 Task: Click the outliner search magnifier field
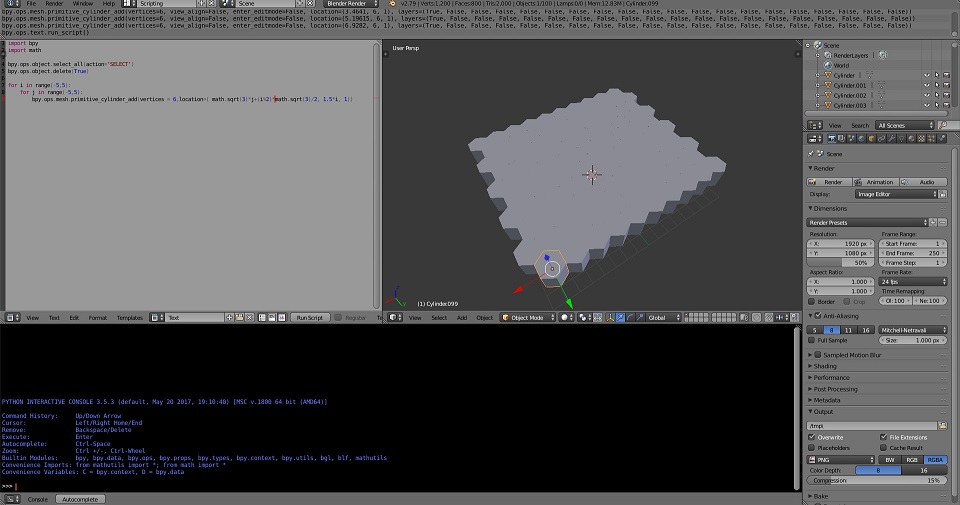click(947, 125)
